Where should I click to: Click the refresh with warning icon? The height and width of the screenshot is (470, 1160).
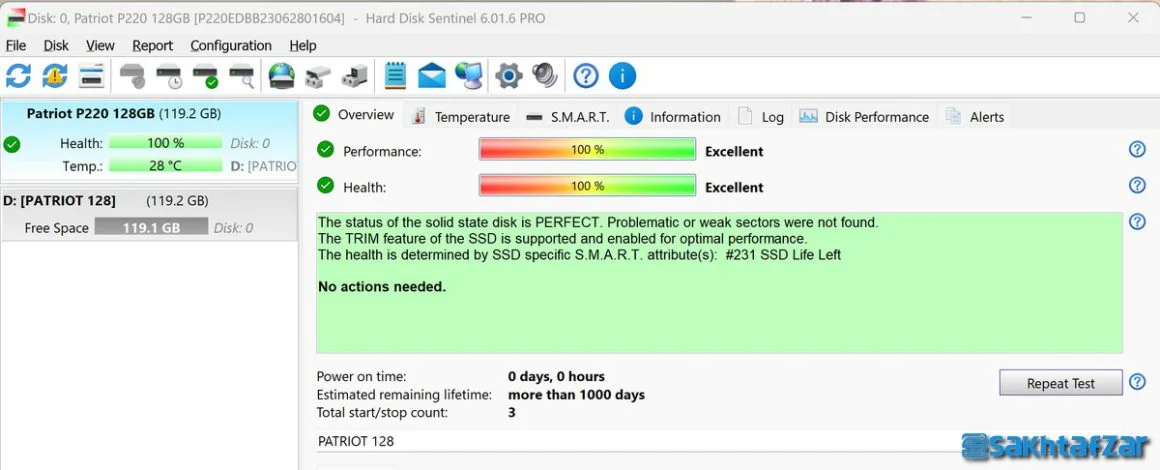(x=54, y=75)
